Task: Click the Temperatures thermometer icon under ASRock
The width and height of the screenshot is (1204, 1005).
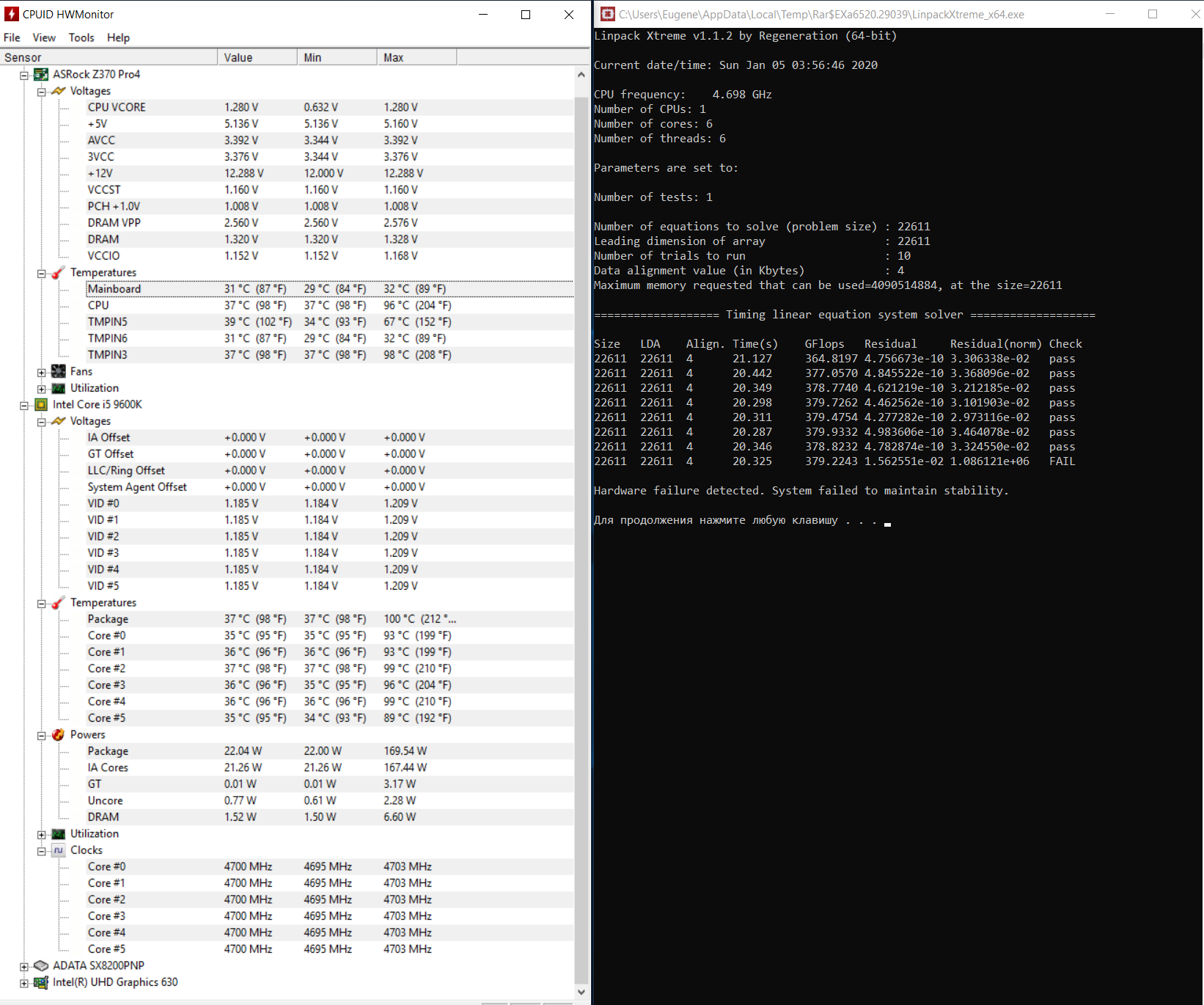Action: (59, 273)
